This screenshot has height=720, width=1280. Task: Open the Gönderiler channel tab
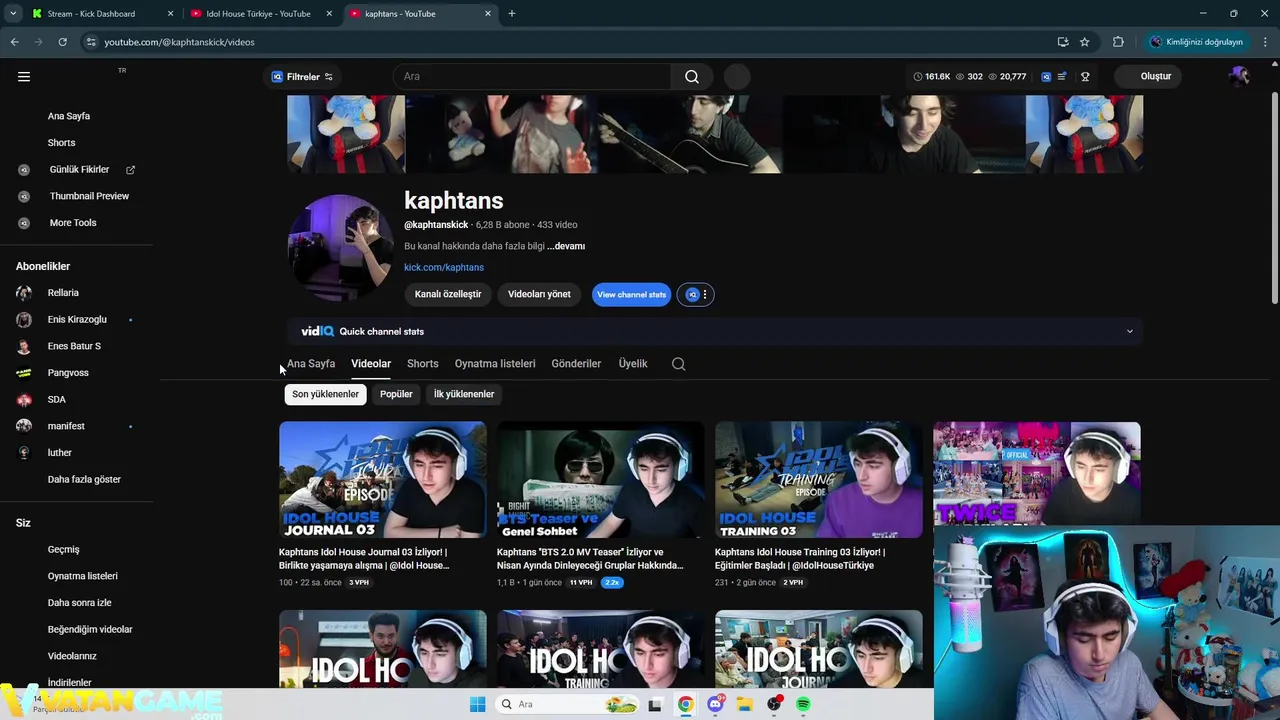pos(576,364)
